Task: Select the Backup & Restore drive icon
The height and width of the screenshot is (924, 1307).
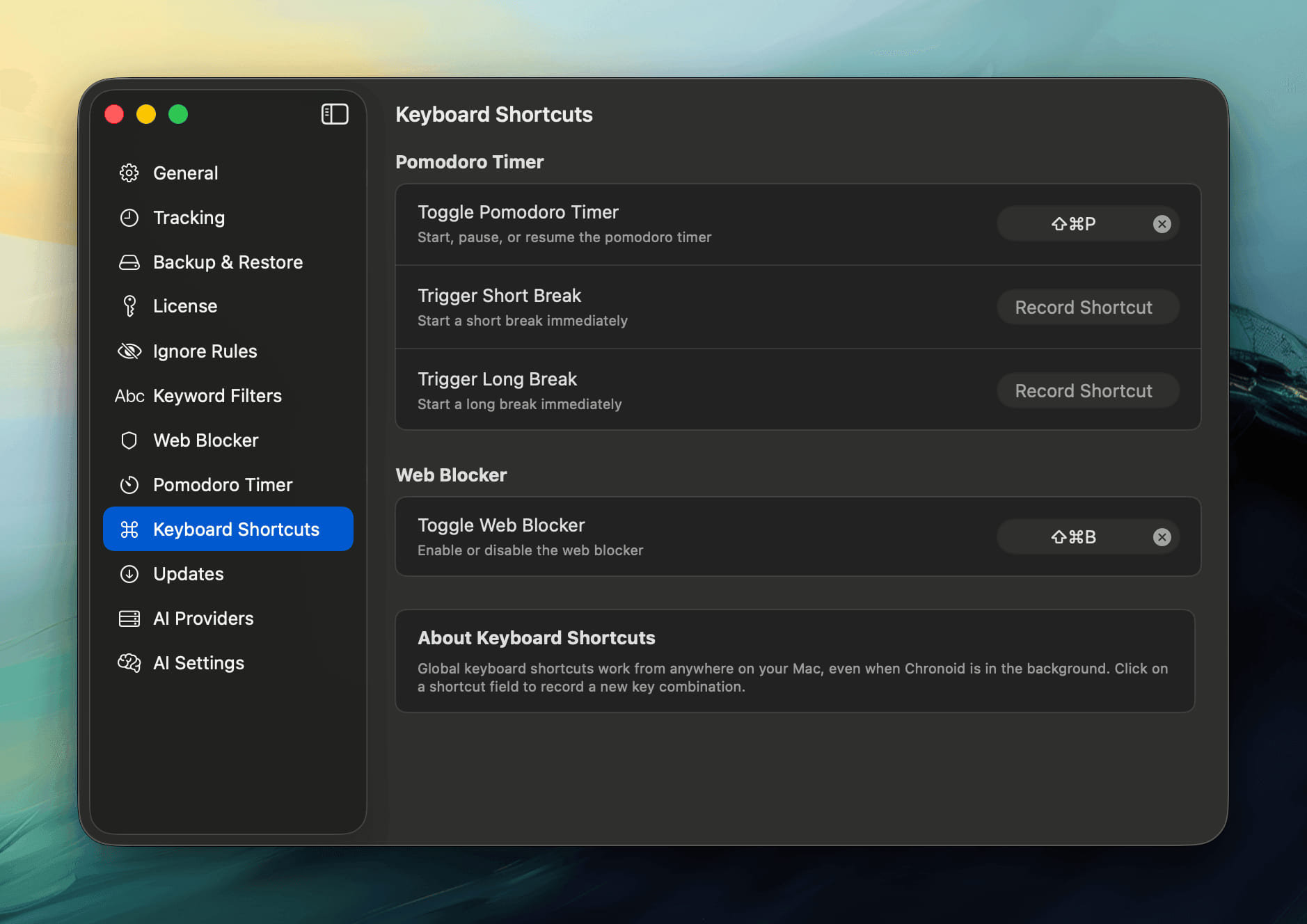Action: pos(129,262)
